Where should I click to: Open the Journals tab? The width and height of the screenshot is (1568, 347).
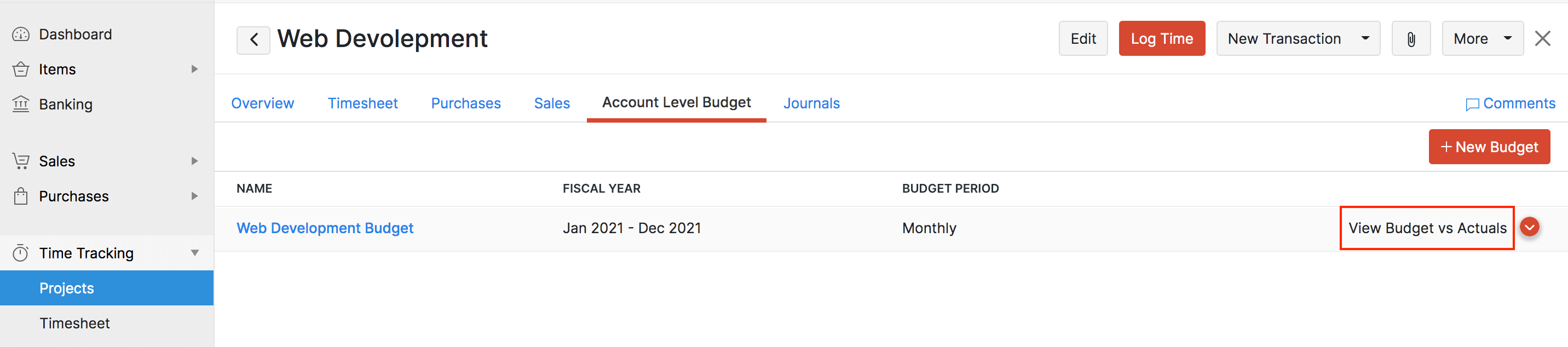pyautogui.click(x=811, y=103)
